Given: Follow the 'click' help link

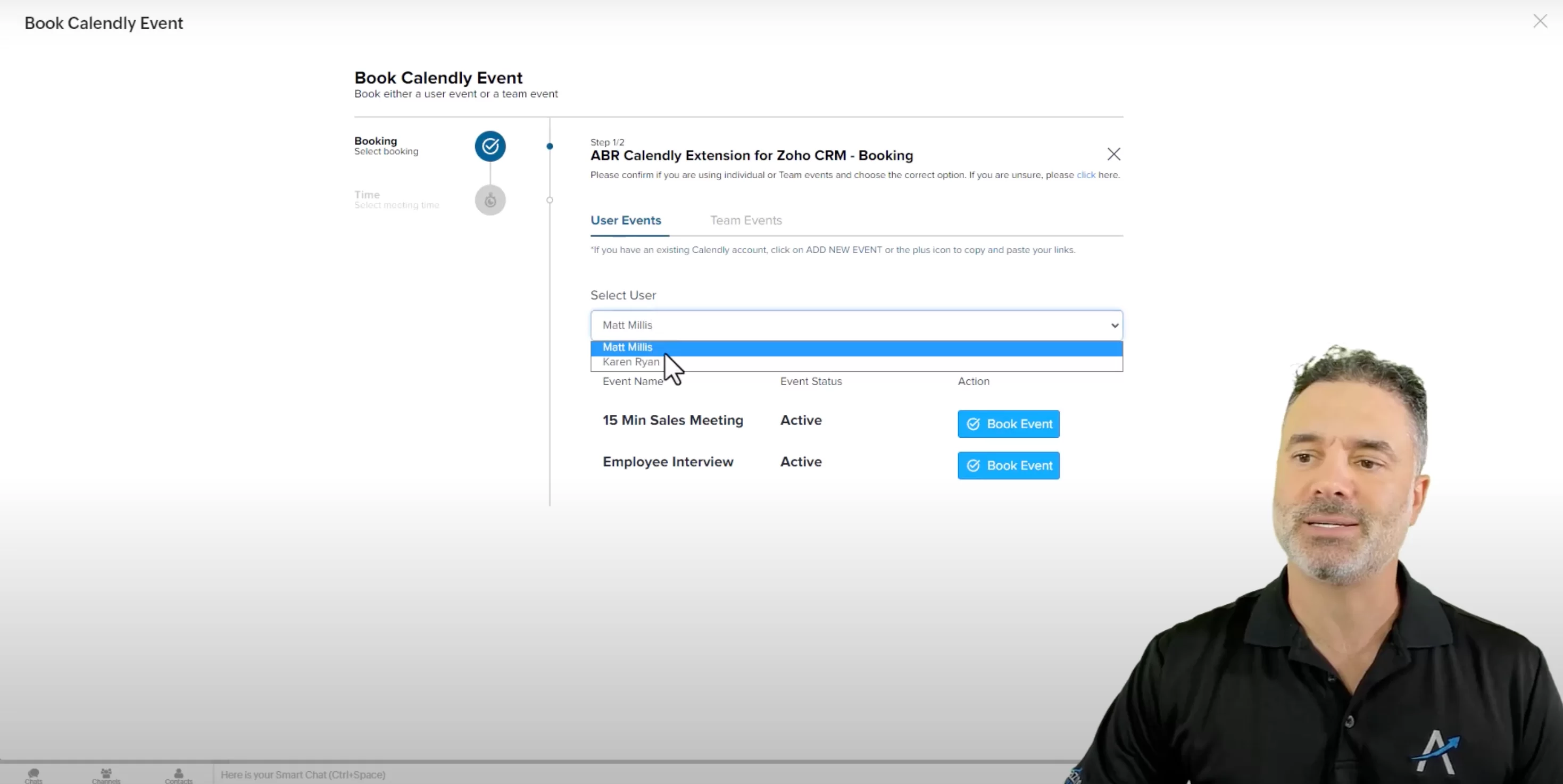Looking at the screenshot, I should 1085,175.
